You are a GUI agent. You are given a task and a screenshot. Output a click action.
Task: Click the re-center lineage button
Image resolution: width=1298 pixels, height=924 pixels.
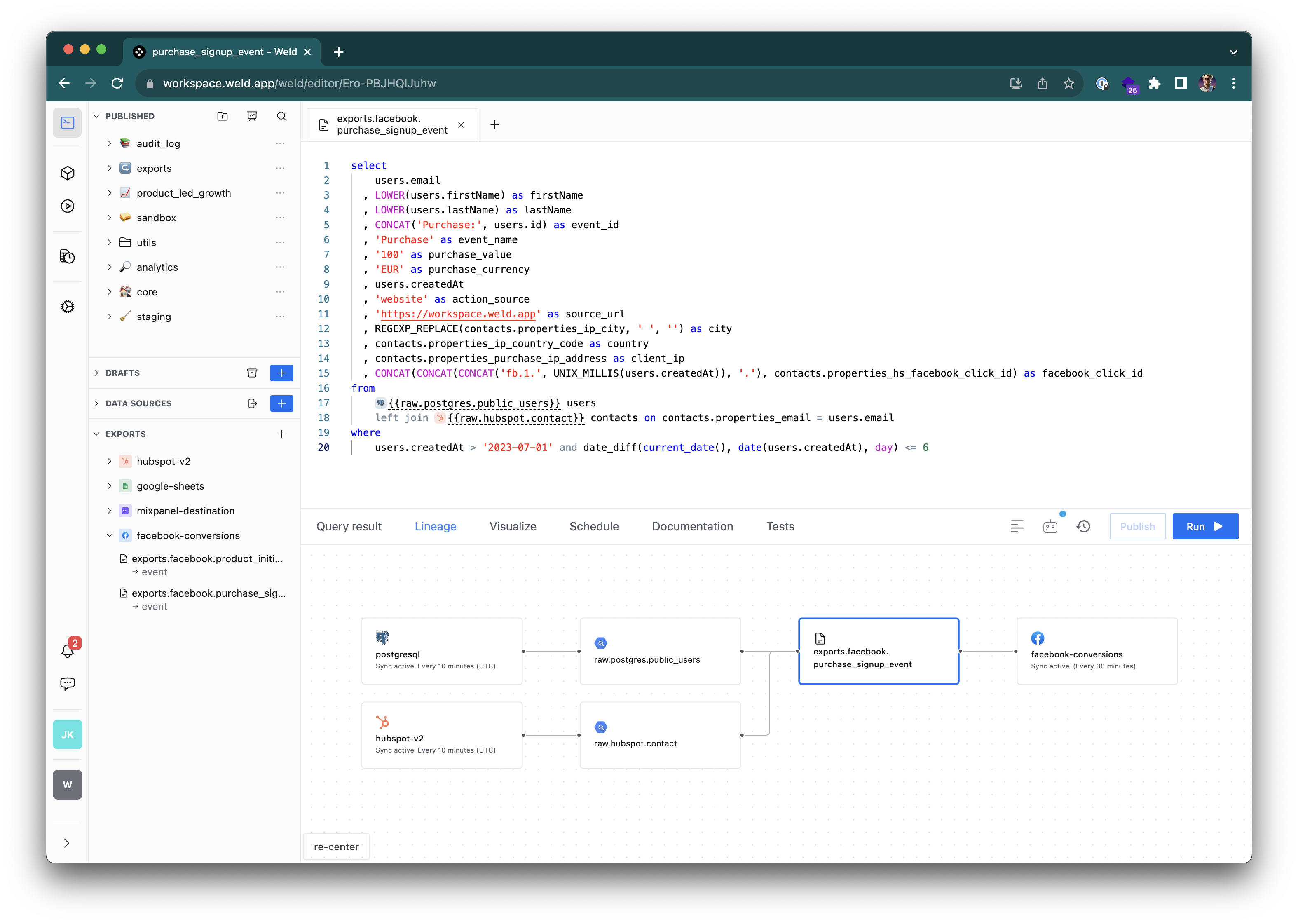pos(336,847)
